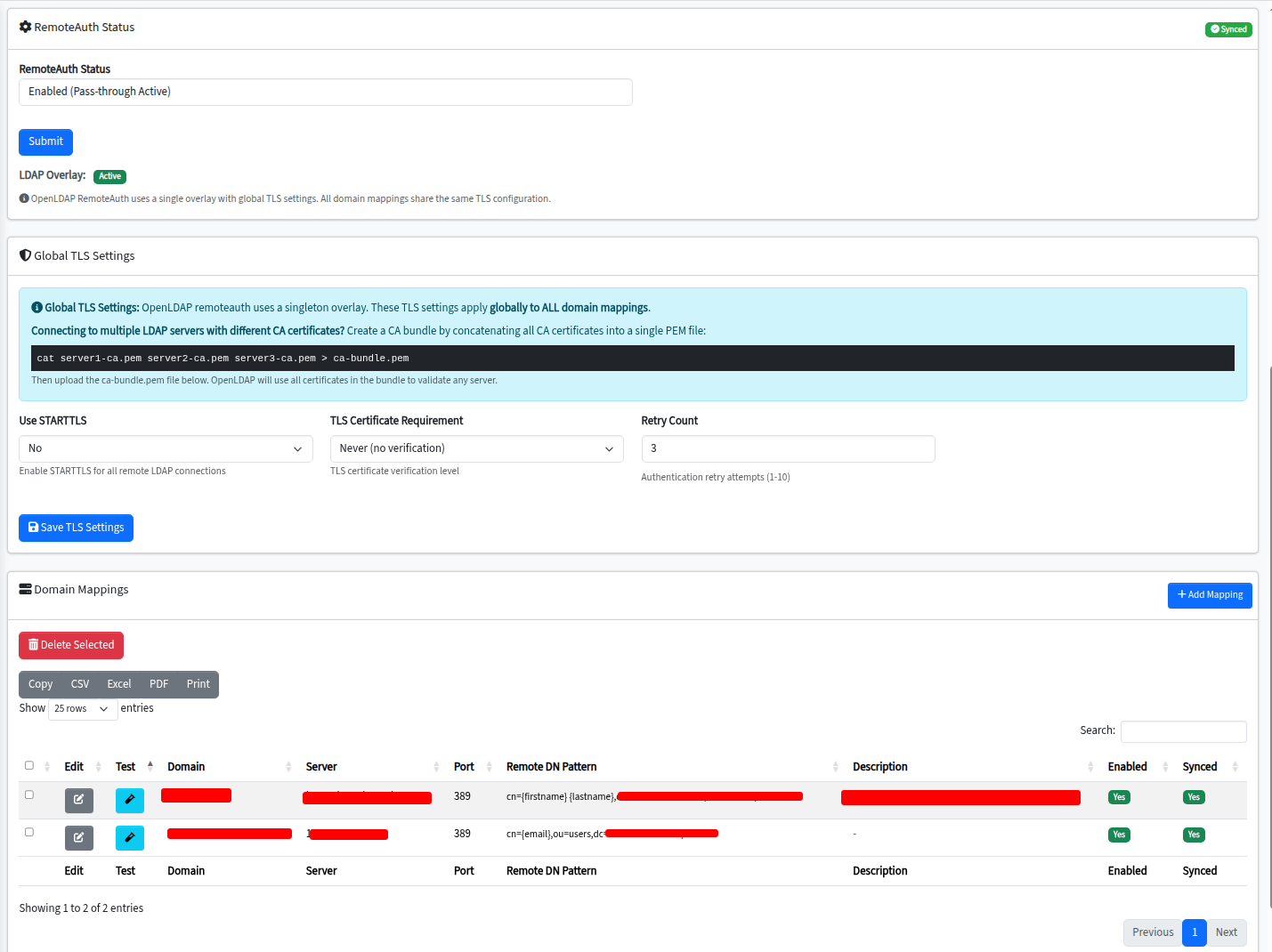Click the green Synced status badge

1228,29
